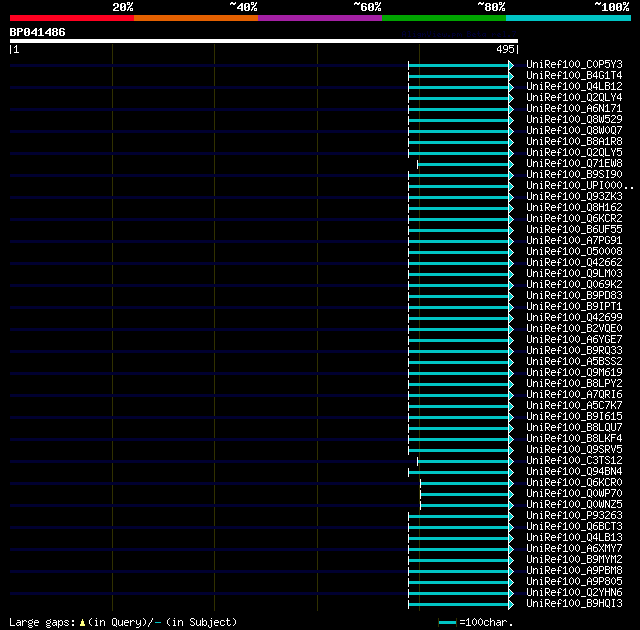
Task: Click the UniRef100_Q0WP70 label
Action: click(574, 494)
